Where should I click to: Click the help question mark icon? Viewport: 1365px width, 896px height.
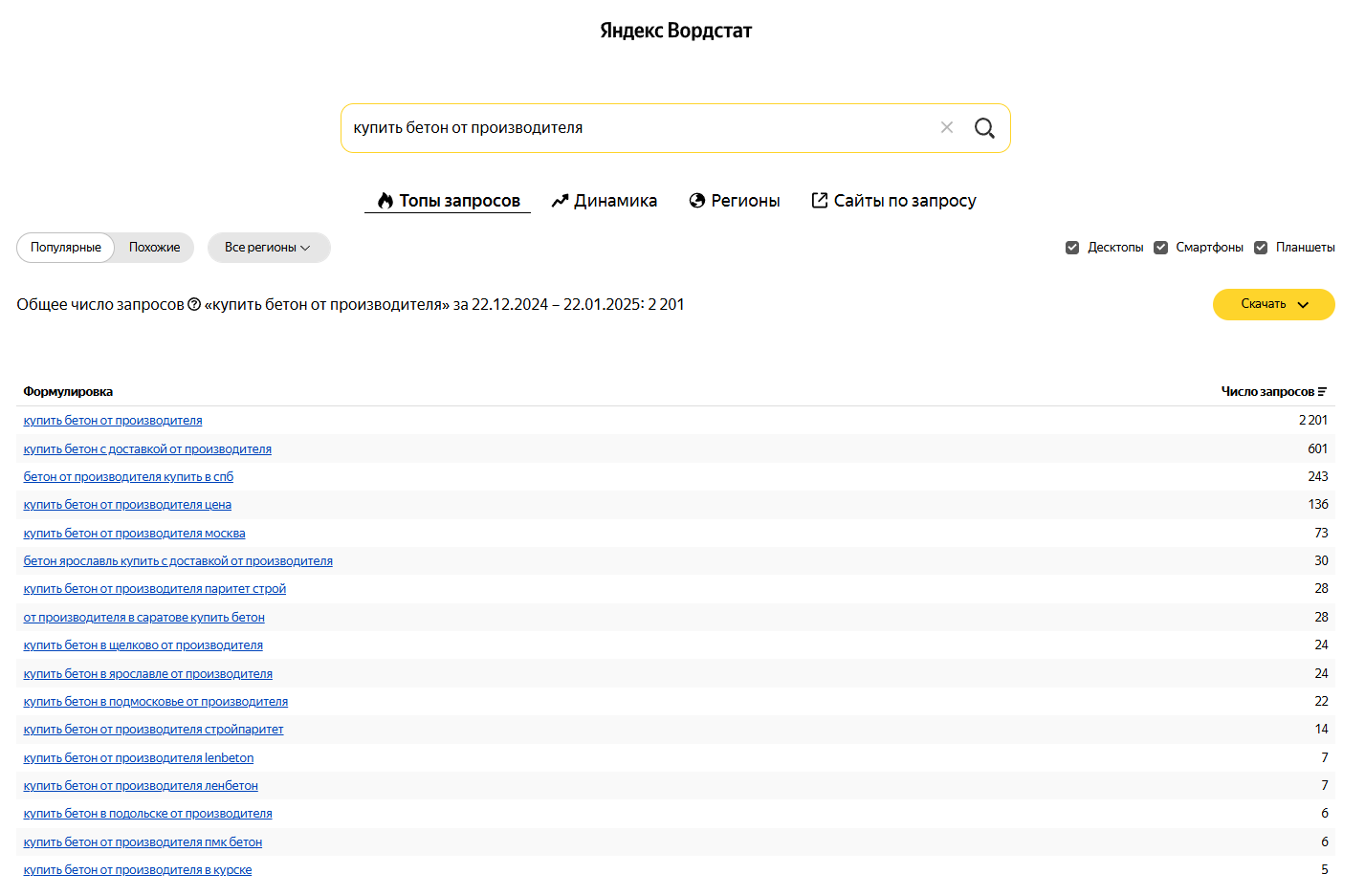pos(194,304)
